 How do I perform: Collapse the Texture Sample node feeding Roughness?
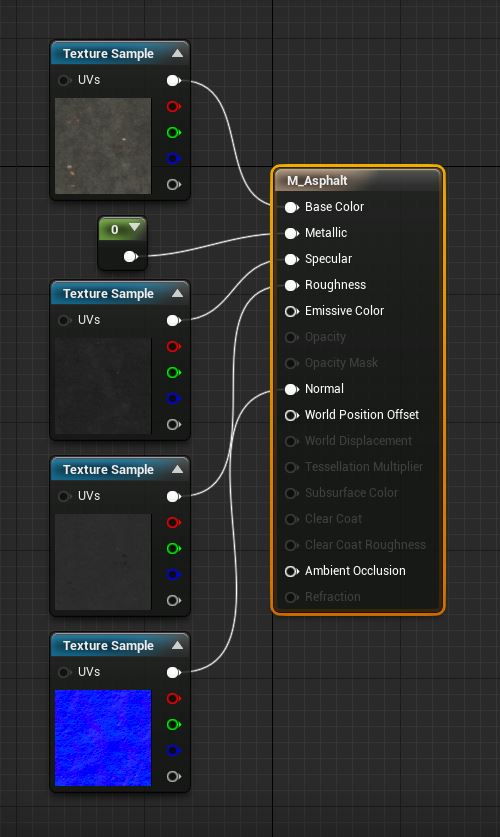[177, 470]
